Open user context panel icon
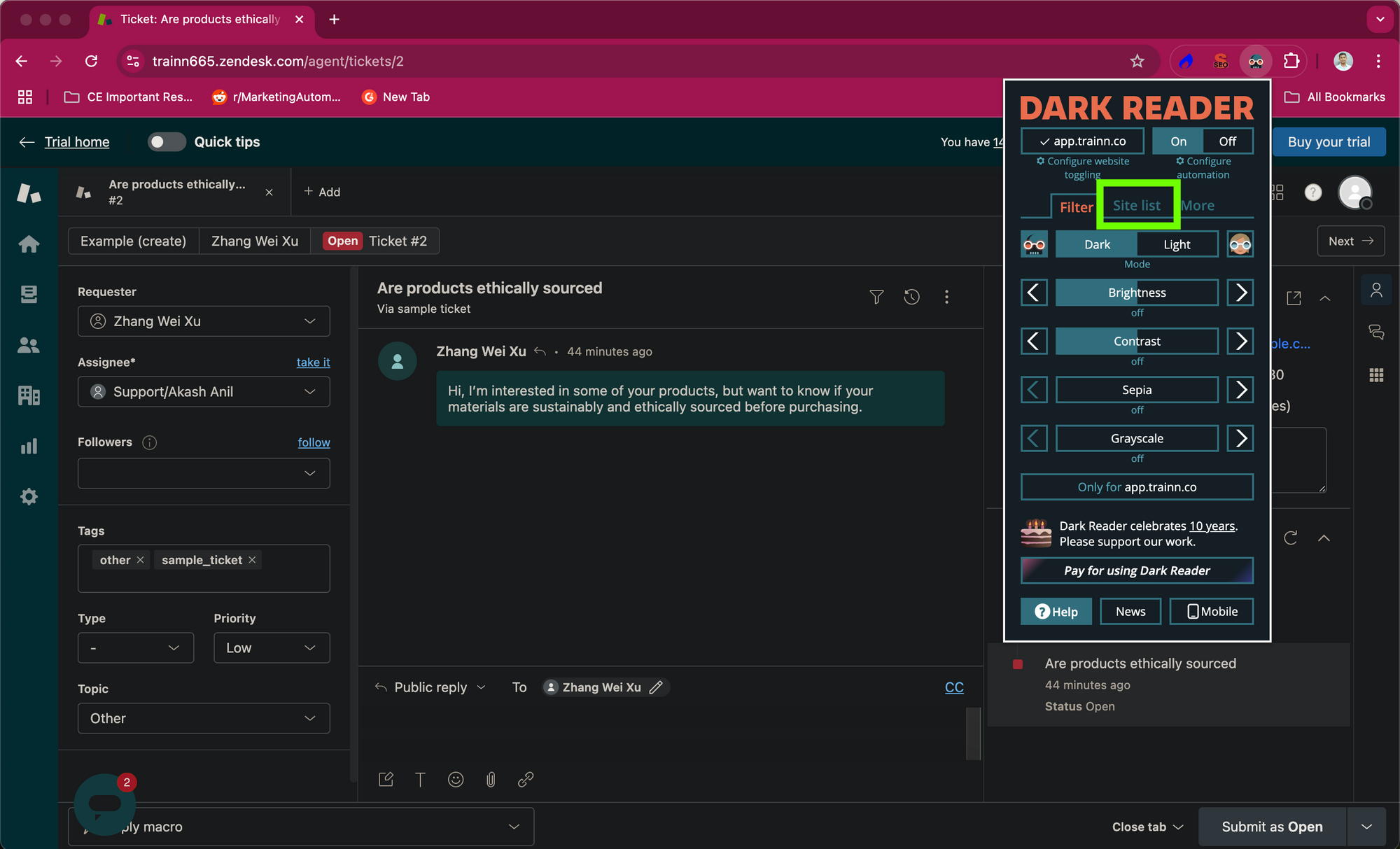1400x849 pixels. click(1376, 290)
